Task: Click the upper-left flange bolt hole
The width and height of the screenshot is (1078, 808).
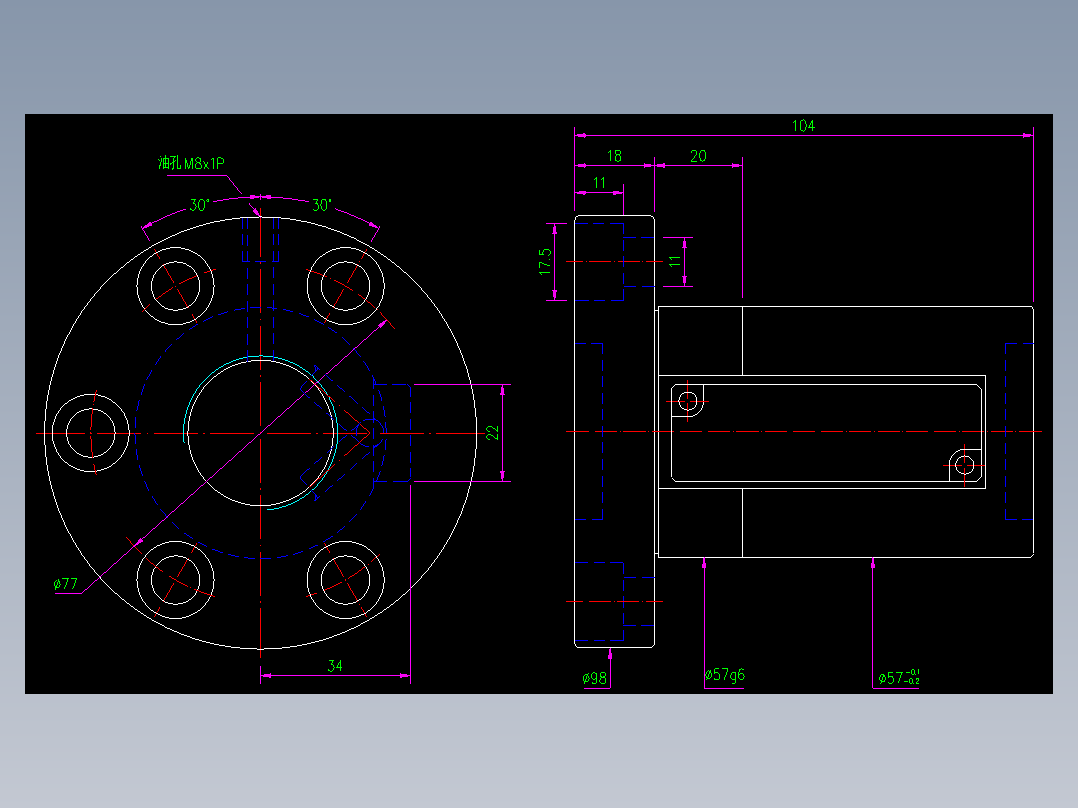Action: click(x=175, y=285)
